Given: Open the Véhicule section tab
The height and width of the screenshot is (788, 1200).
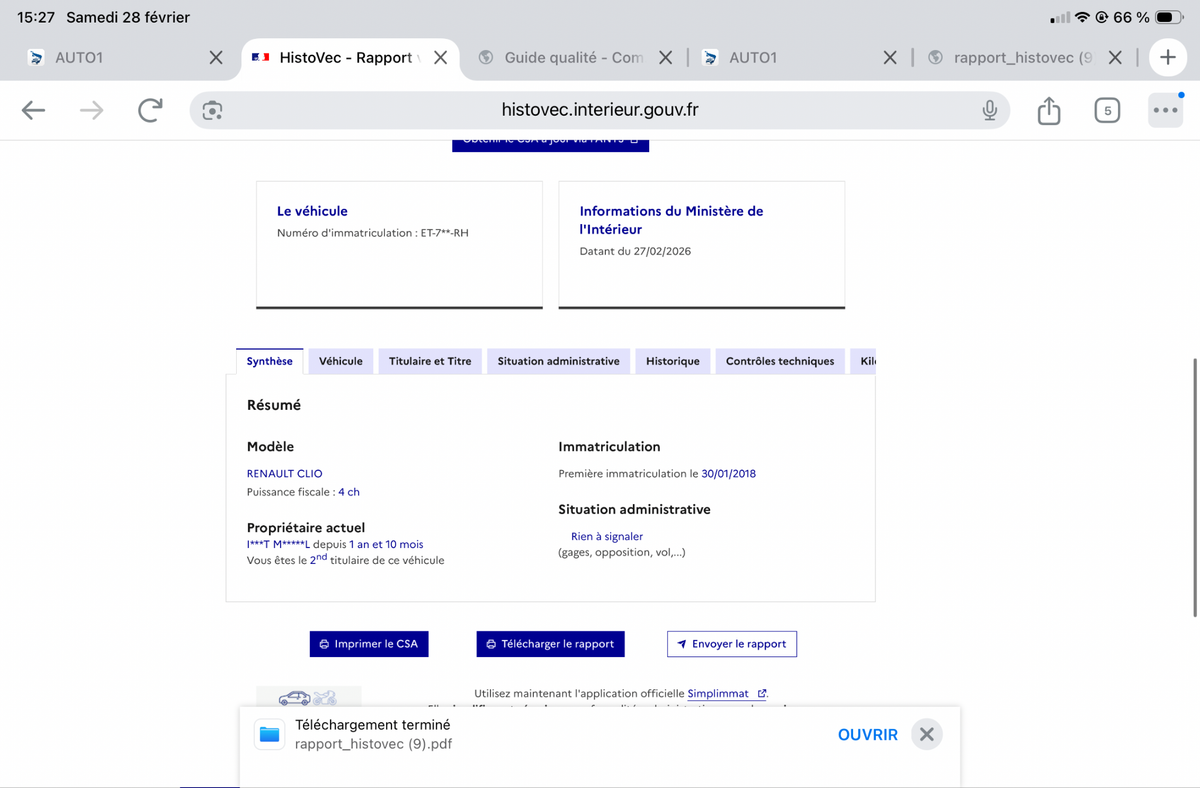Looking at the screenshot, I should tap(340, 361).
